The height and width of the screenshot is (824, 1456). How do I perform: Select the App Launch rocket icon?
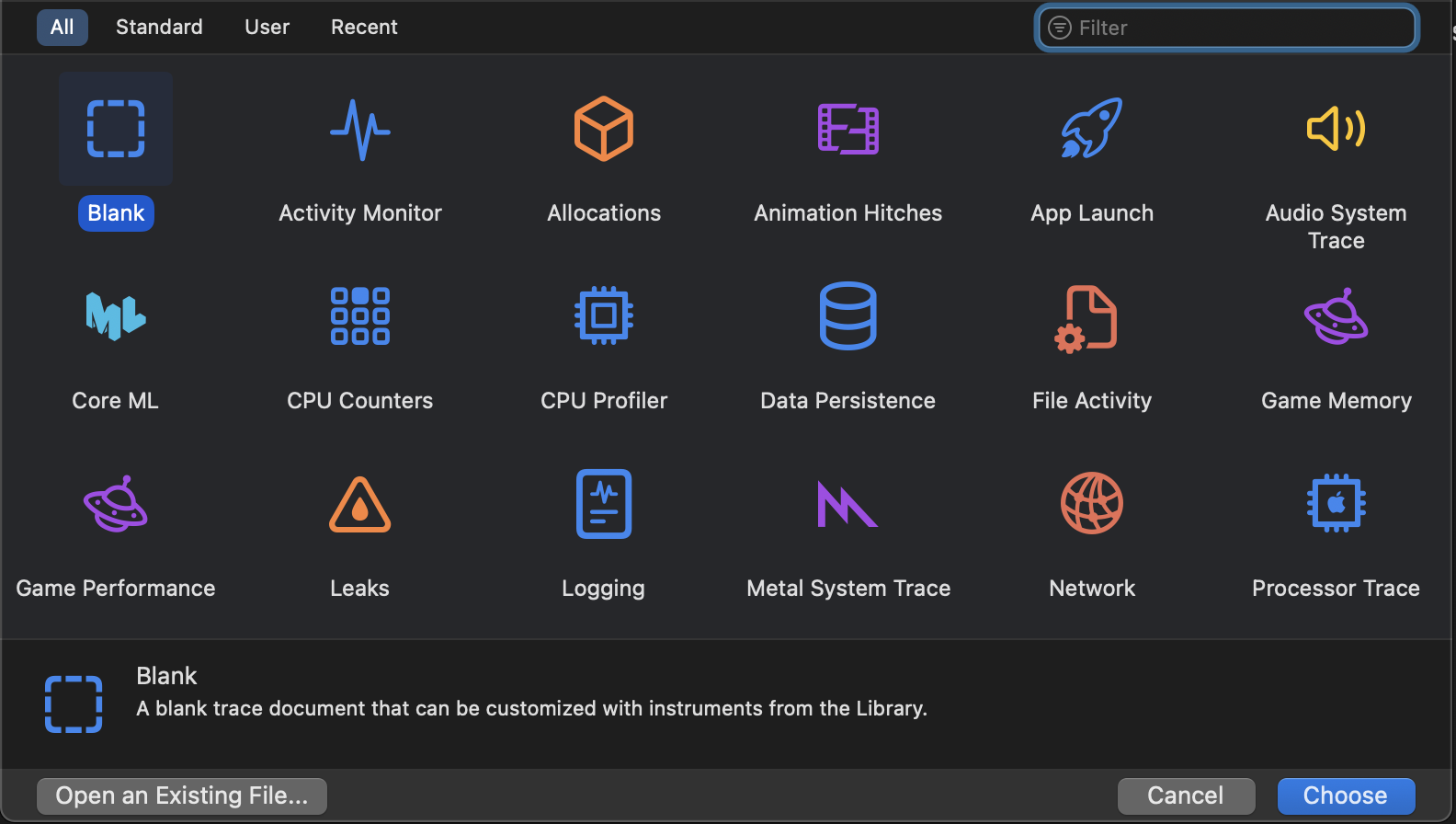(1091, 130)
